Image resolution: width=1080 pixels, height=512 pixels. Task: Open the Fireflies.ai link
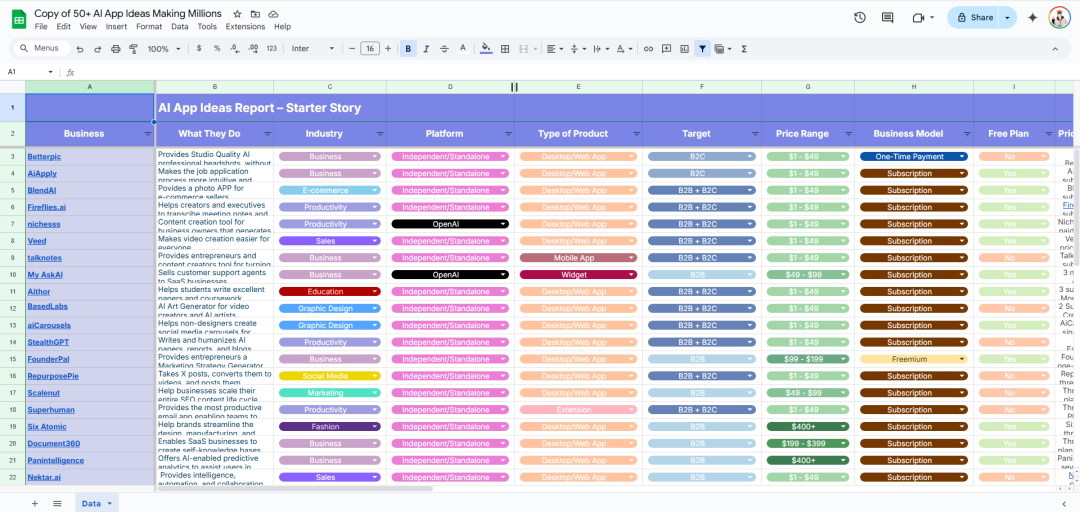tap(47, 207)
